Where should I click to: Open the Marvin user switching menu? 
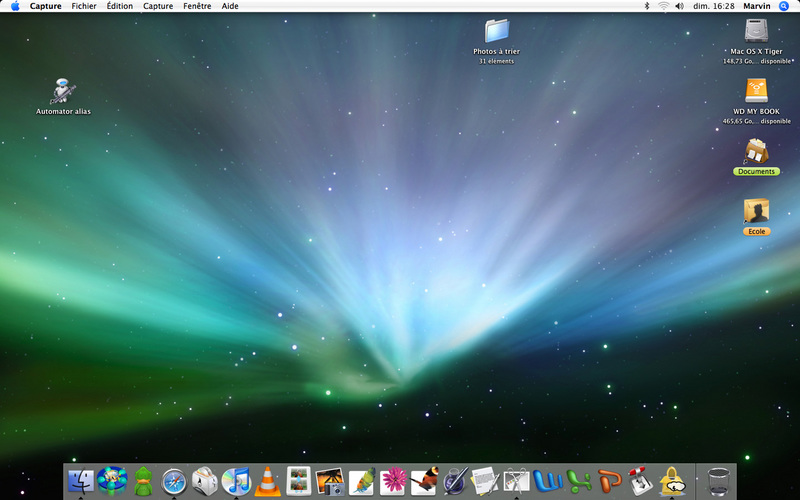757,6
